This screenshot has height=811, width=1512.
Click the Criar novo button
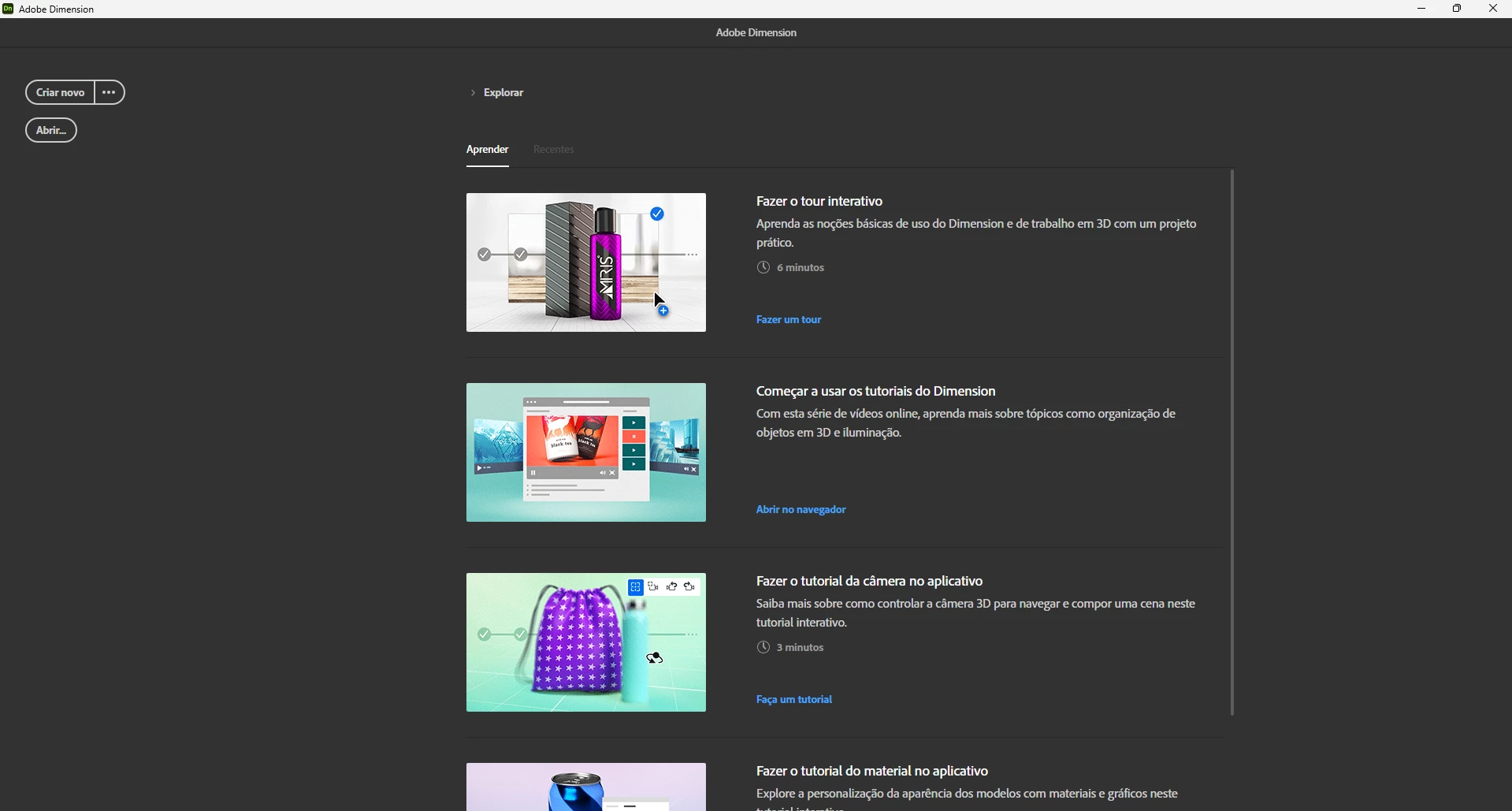point(60,92)
